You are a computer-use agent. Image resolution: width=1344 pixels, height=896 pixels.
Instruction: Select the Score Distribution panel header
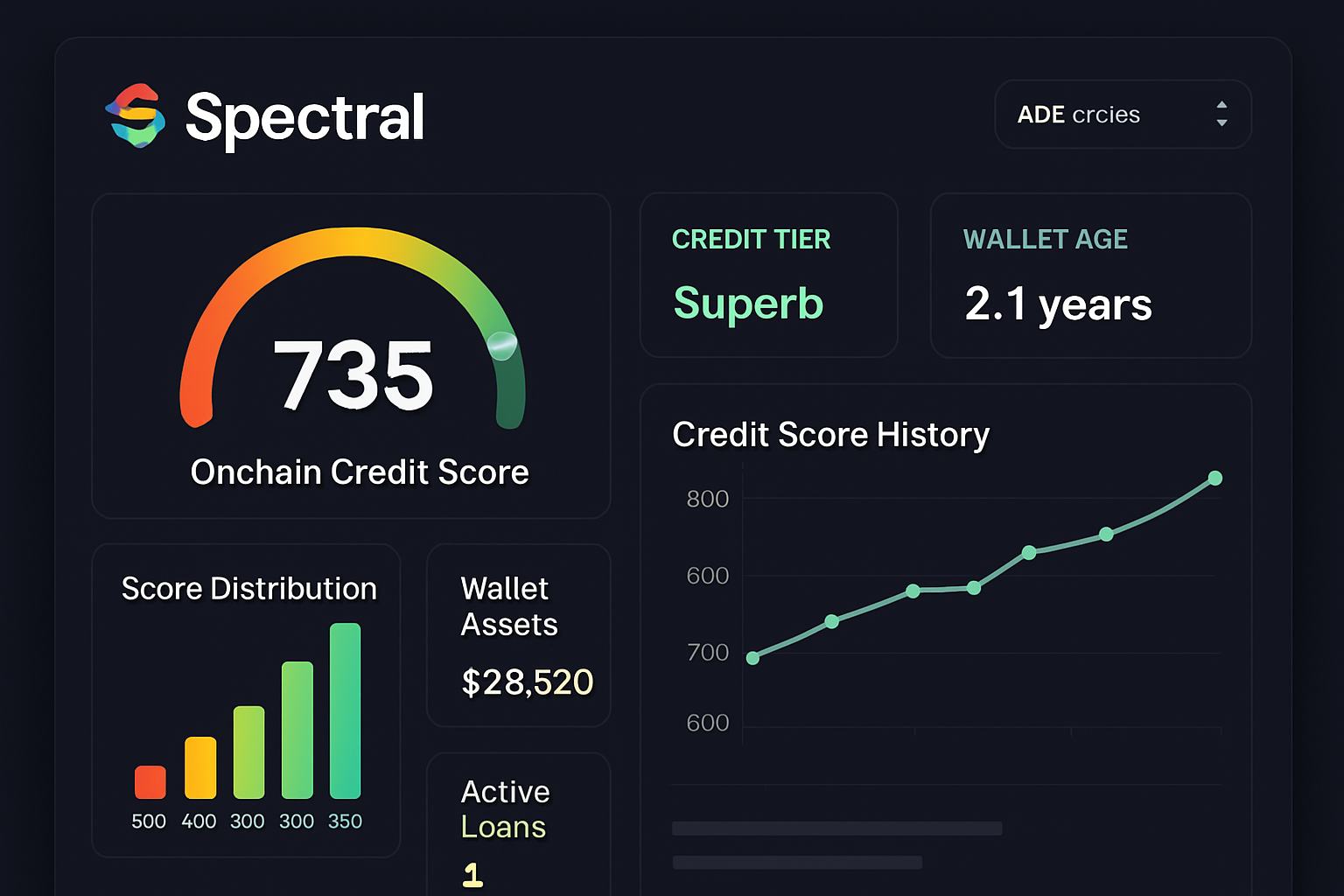(248, 588)
